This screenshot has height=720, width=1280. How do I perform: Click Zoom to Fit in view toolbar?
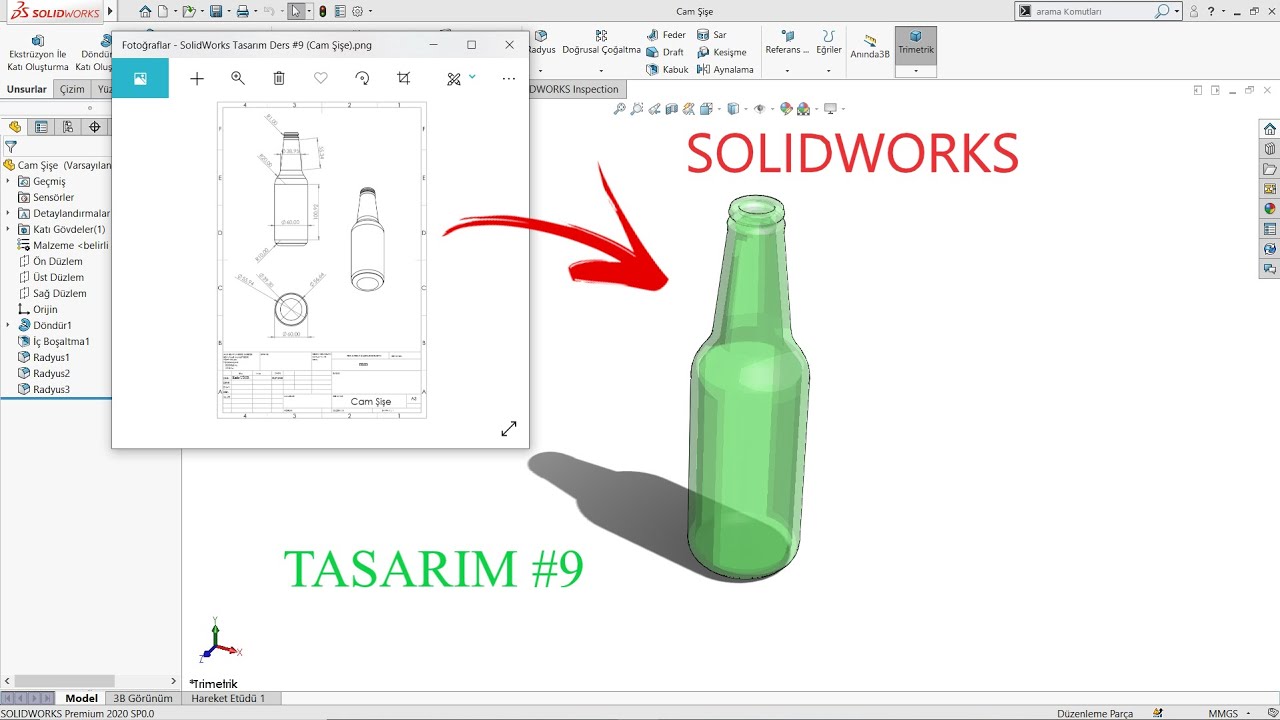pos(620,109)
